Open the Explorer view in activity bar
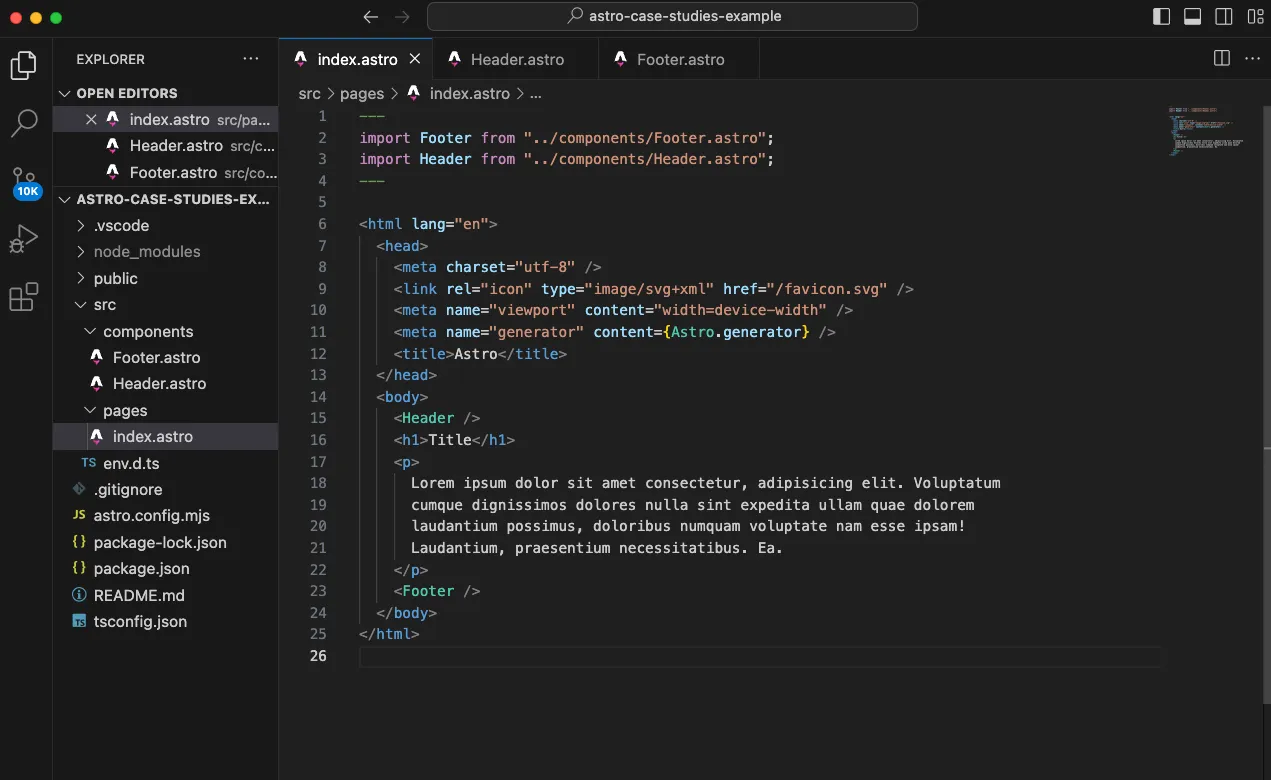 [x=23, y=65]
